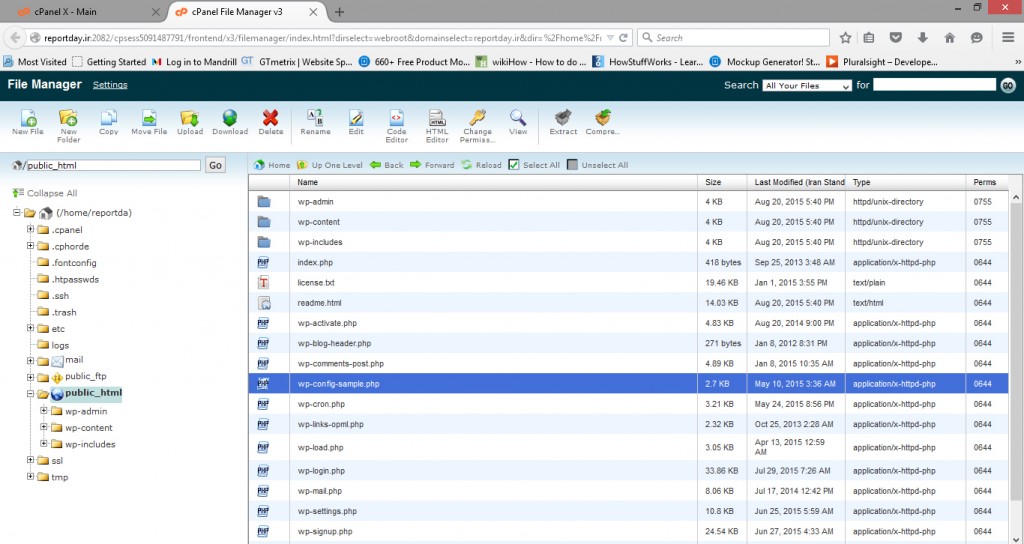Screen dimensions: 1024x544
Task: Expand the .cpanel folder node
Action: (31, 230)
